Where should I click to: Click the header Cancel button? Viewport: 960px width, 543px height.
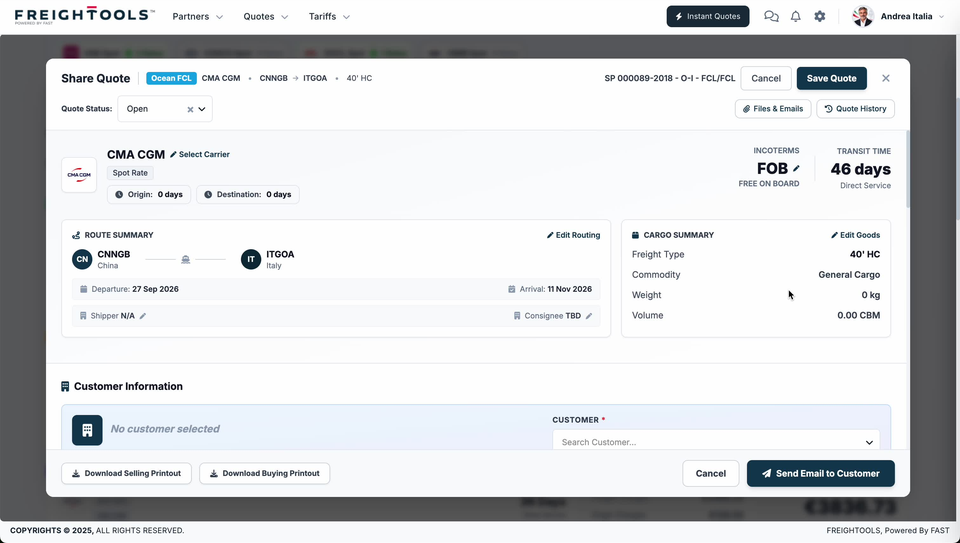(x=766, y=78)
